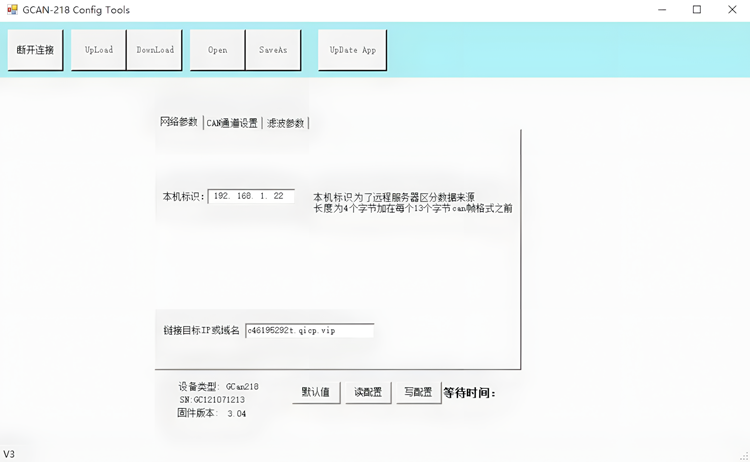This screenshot has height=462, width=750.
Task: Switch to the 网络参数 tab
Action: point(179,123)
